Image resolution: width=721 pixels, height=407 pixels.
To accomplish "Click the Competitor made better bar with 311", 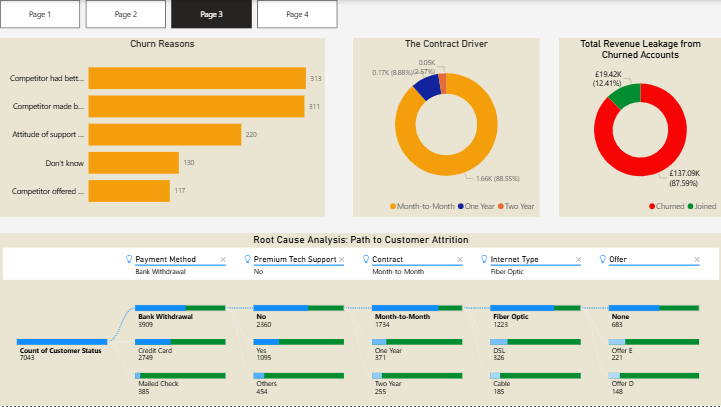I will 196,106.
